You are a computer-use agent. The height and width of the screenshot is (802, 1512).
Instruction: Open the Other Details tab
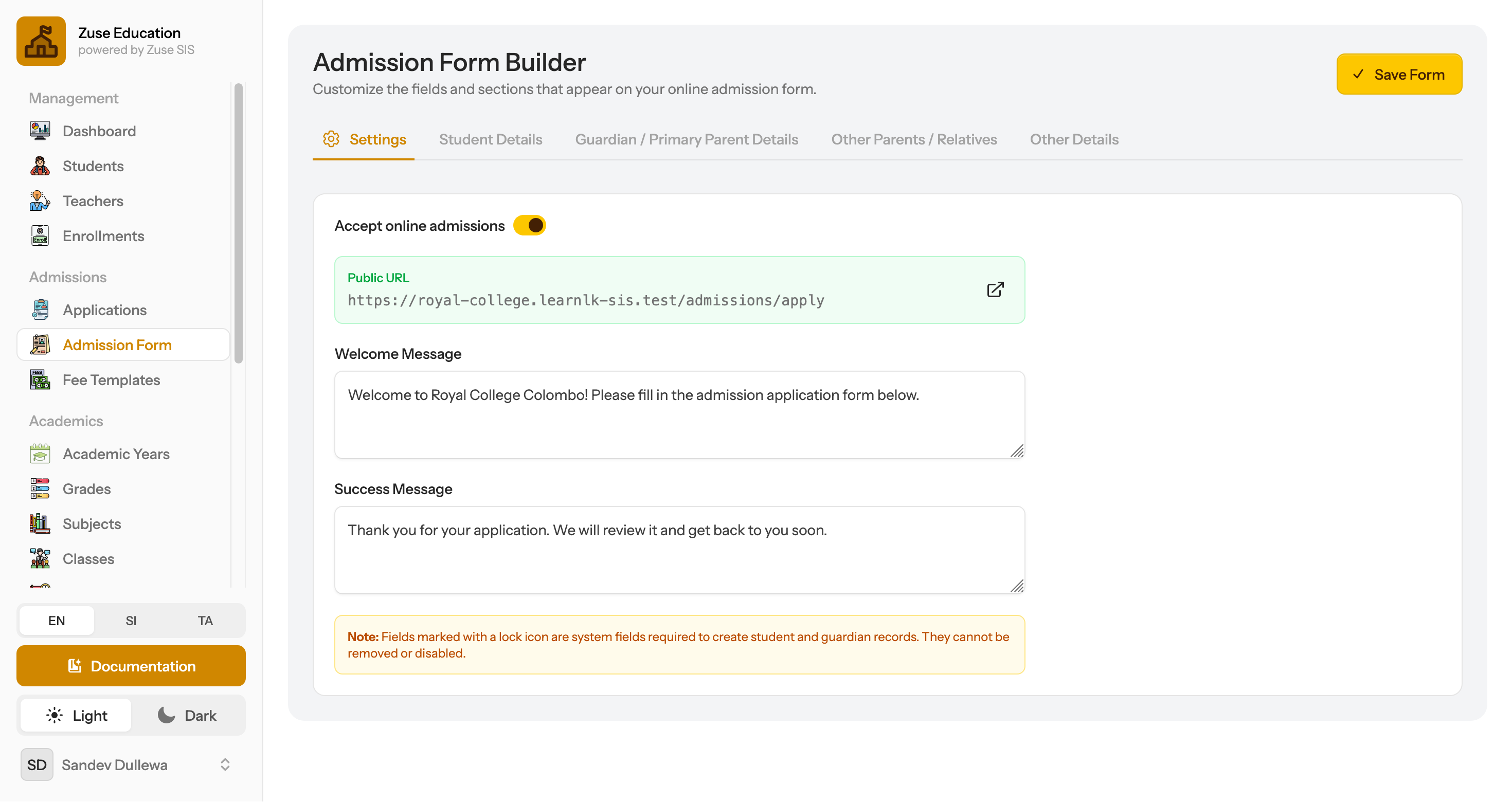1073,139
